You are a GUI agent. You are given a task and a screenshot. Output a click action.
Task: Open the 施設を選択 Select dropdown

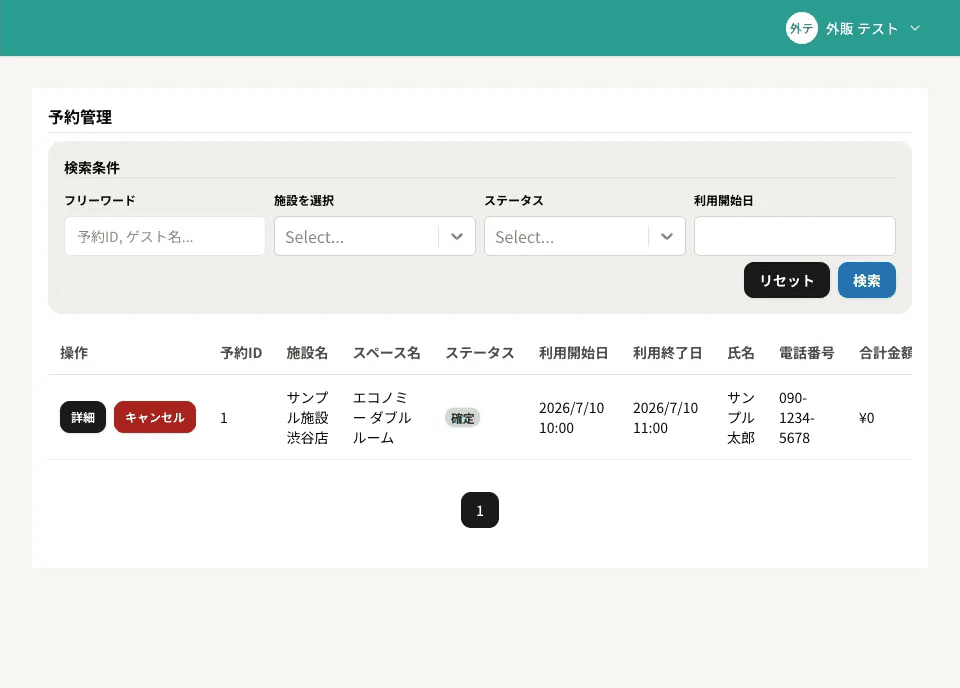point(375,236)
